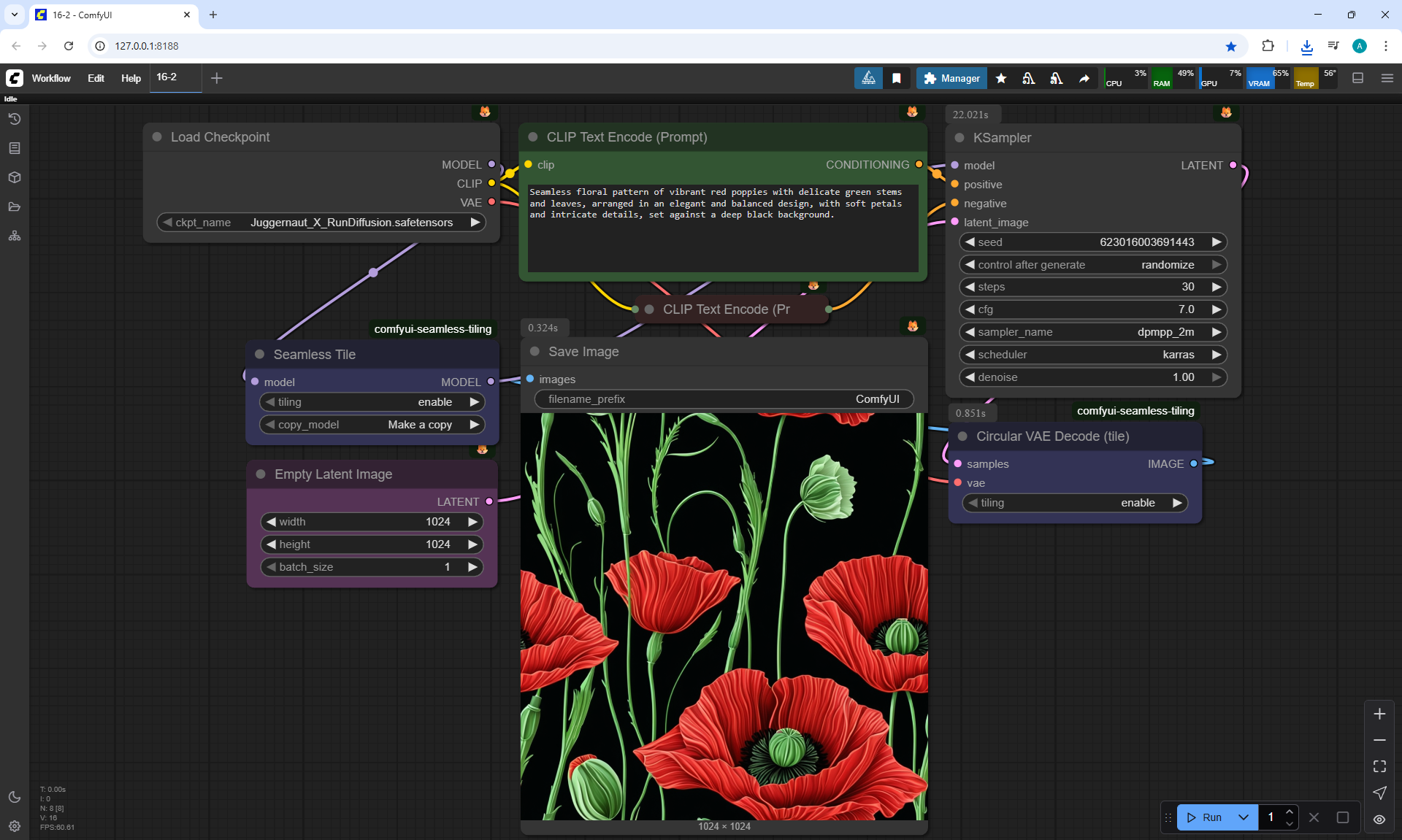Open the model library folder icon
1402x840 pixels.
coord(15,207)
